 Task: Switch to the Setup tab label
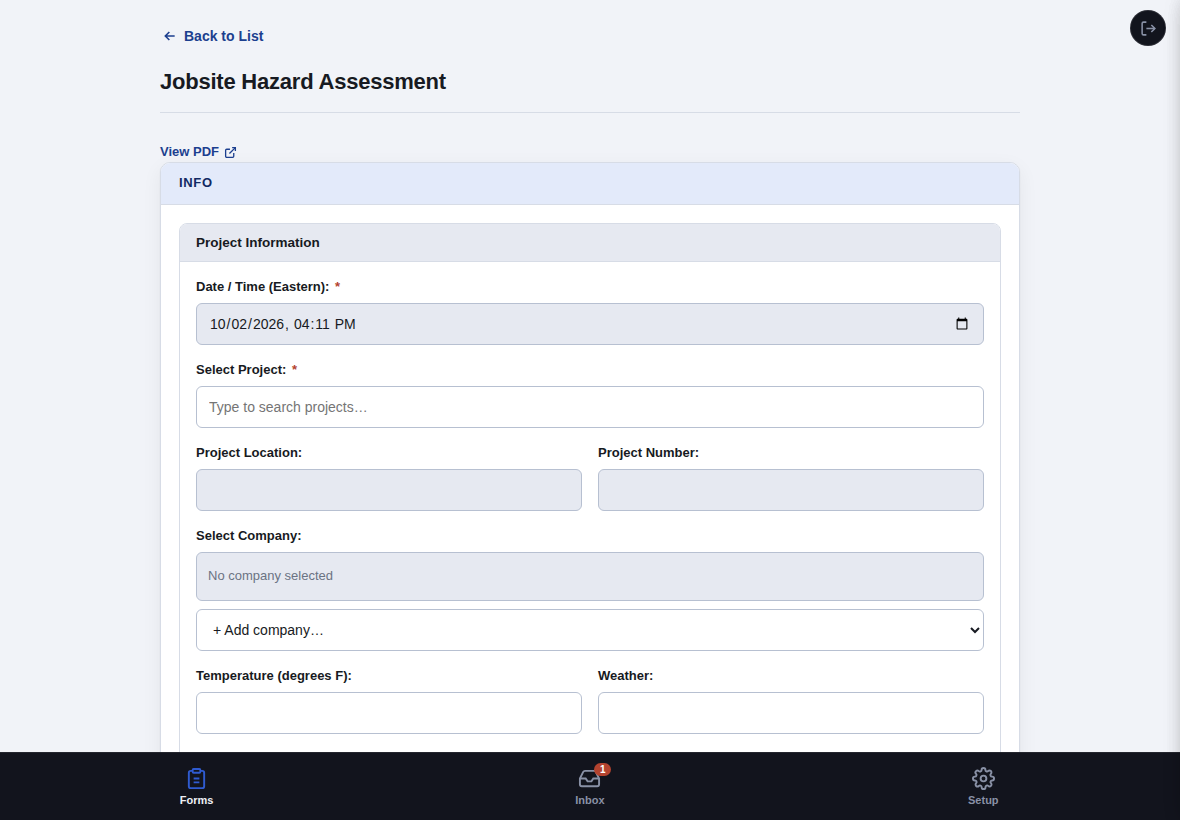click(x=983, y=800)
